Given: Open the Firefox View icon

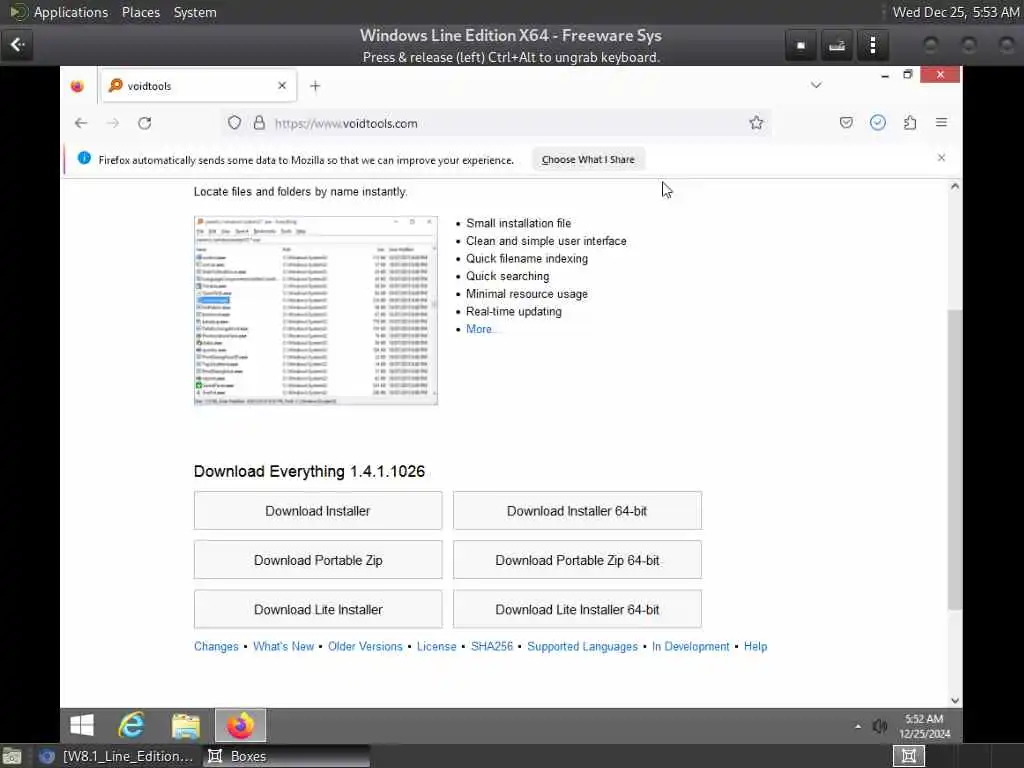Looking at the screenshot, I should click(77, 86).
